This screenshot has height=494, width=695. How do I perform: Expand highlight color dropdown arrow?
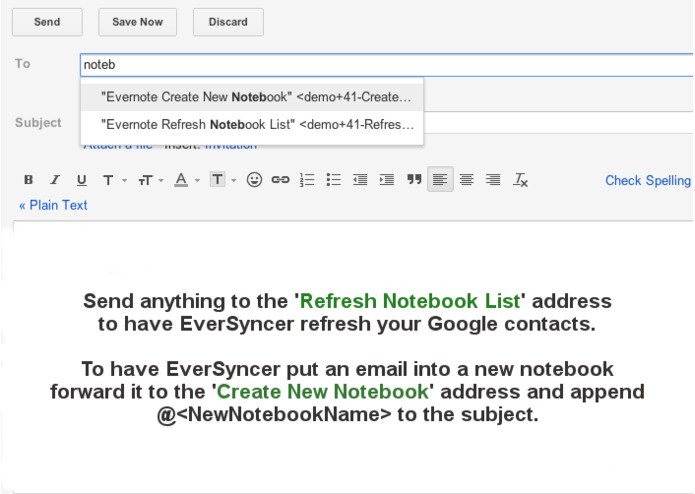234,180
